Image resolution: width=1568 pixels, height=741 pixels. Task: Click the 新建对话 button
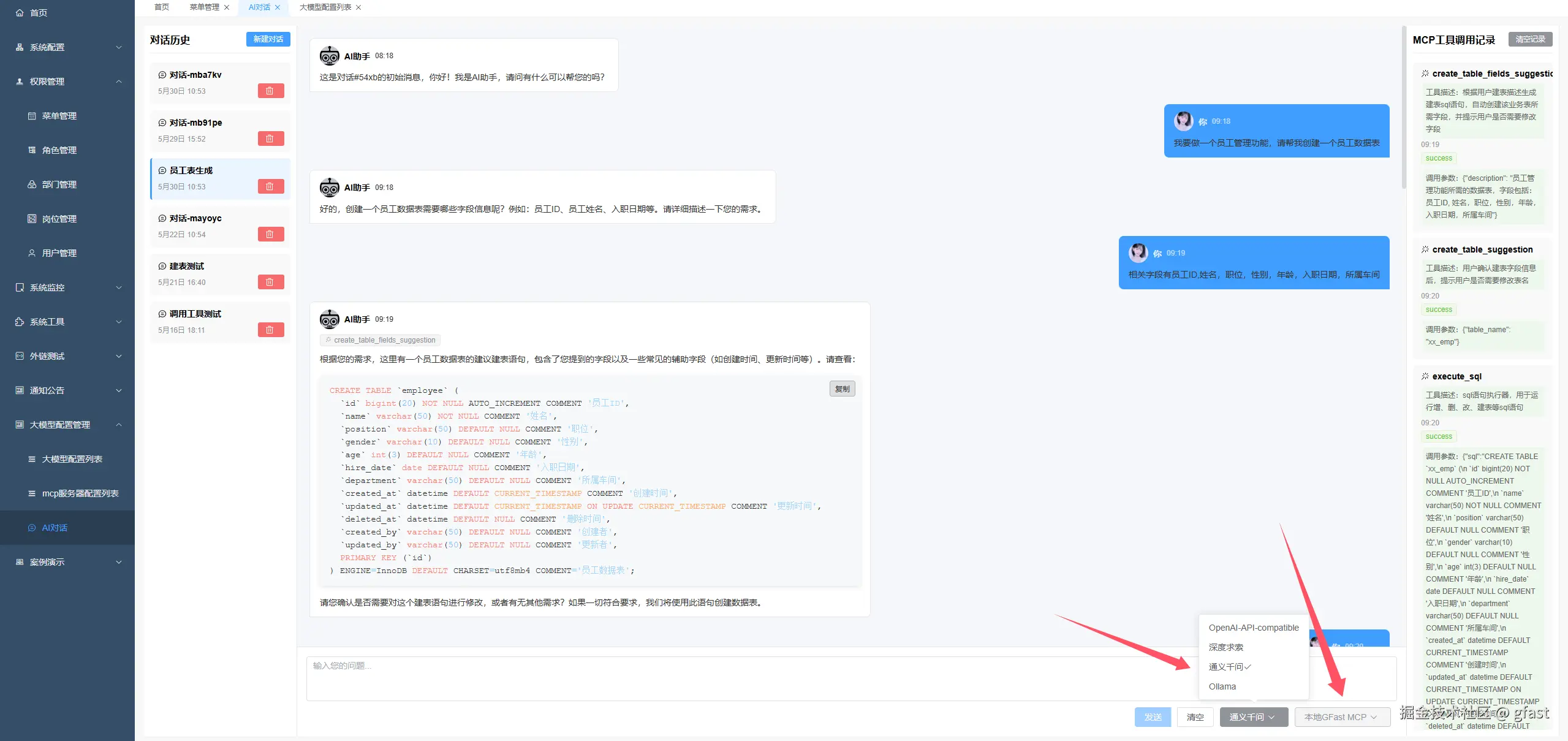coord(268,39)
